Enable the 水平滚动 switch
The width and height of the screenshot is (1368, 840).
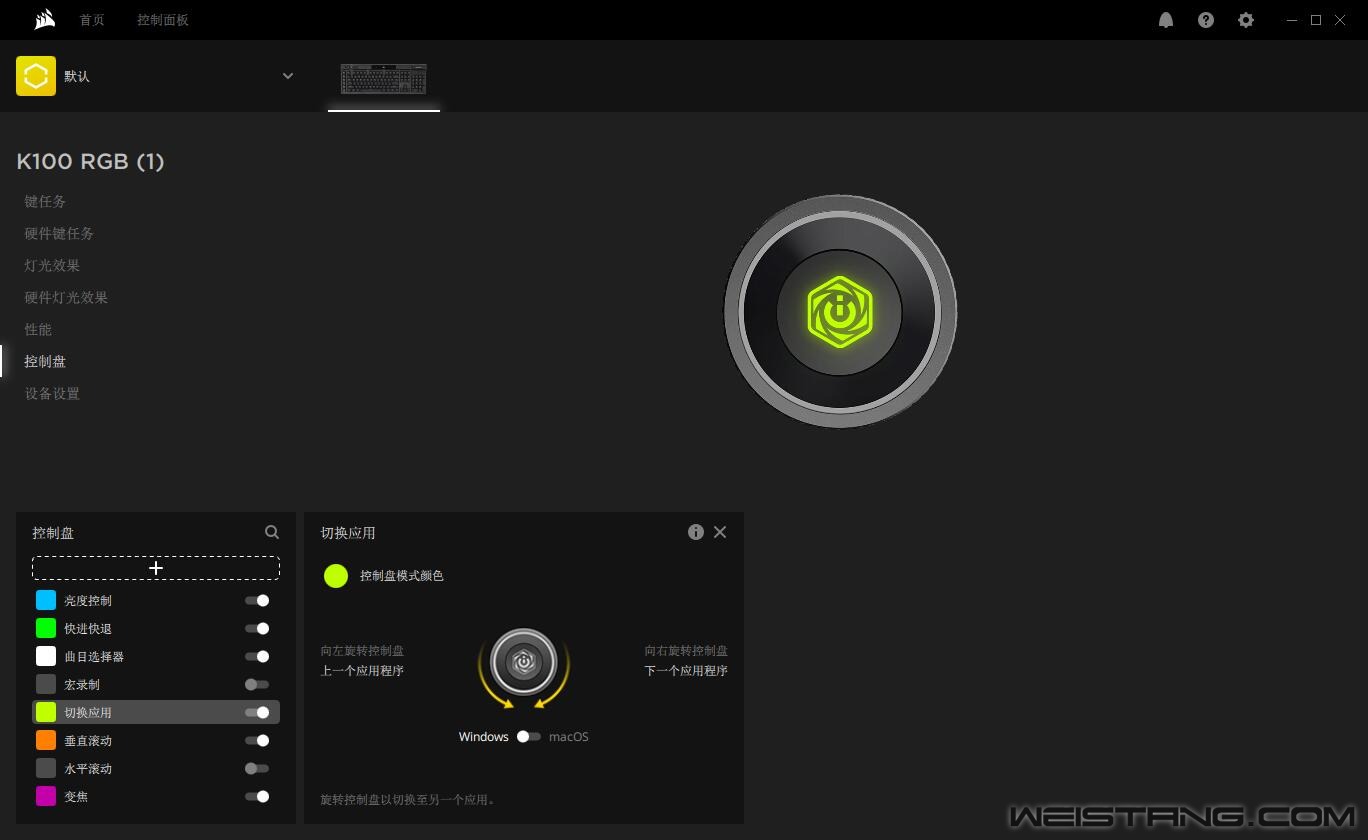click(x=257, y=769)
